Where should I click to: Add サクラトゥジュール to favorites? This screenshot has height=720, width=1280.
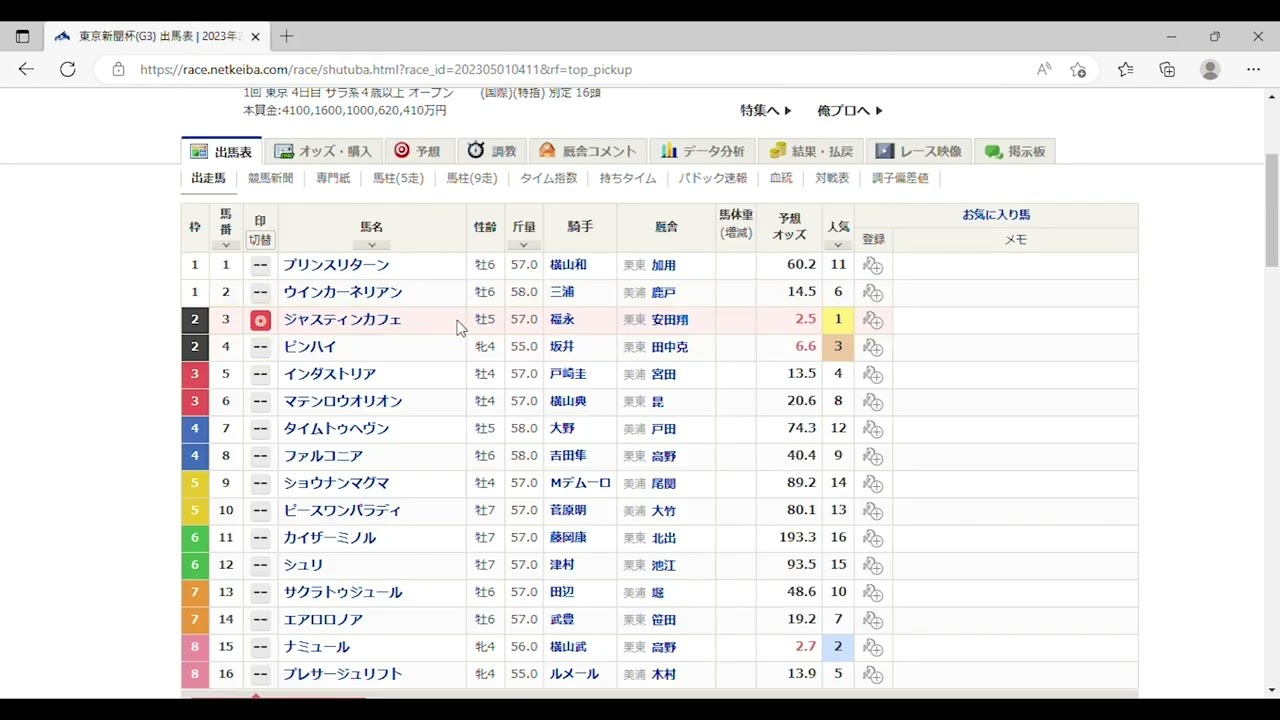pyautogui.click(x=873, y=593)
